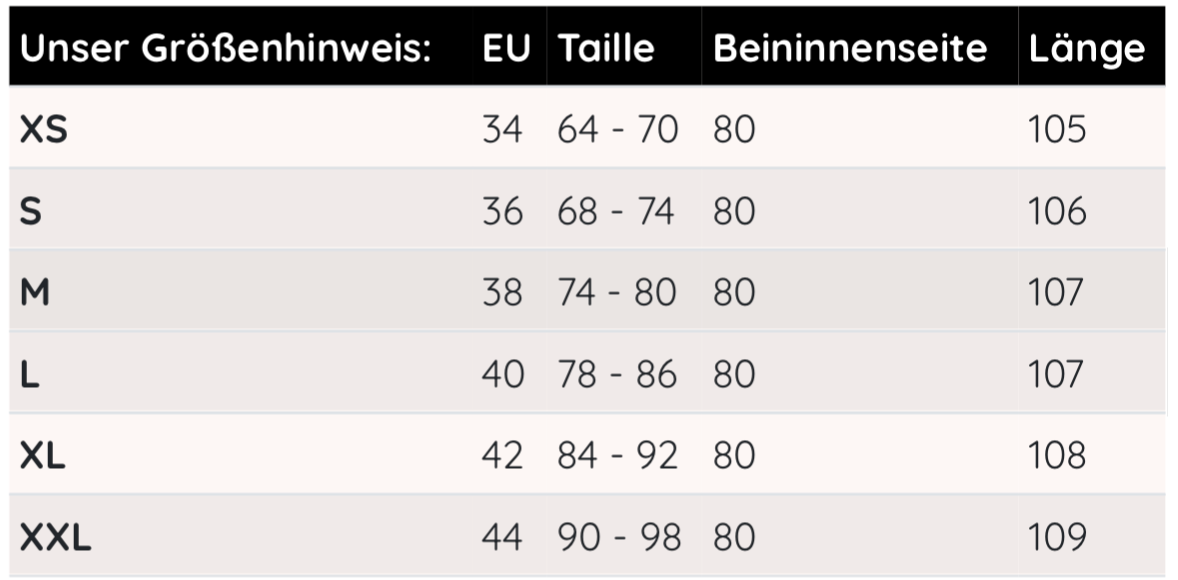1178x580 pixels.
Task: Select the Beininnenseite column header
Action: (x=850, y=49)
